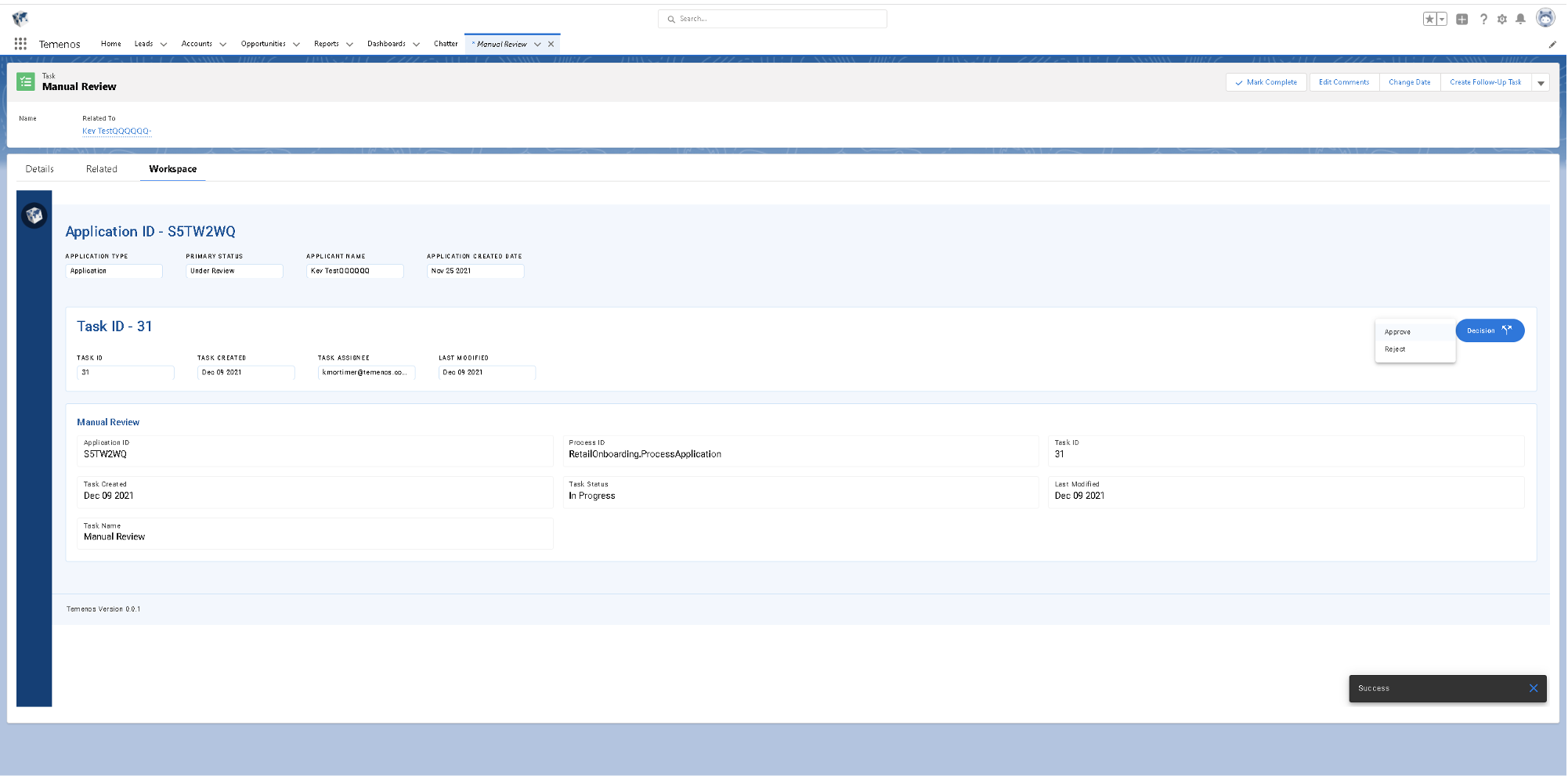Expand the Accounts navigation dropdown

coord(223,45)
